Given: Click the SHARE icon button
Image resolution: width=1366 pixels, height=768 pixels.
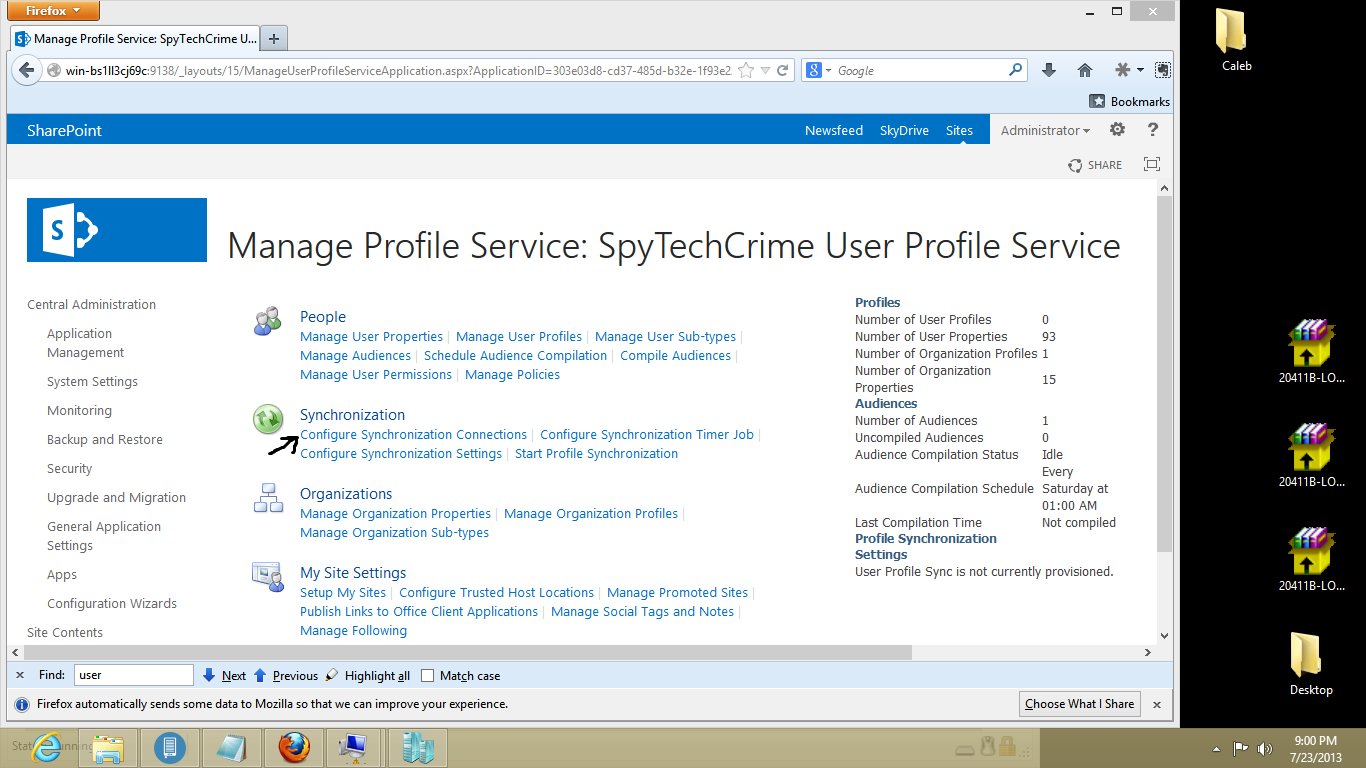Looking at the screenshot, I should coord(1095,165).
